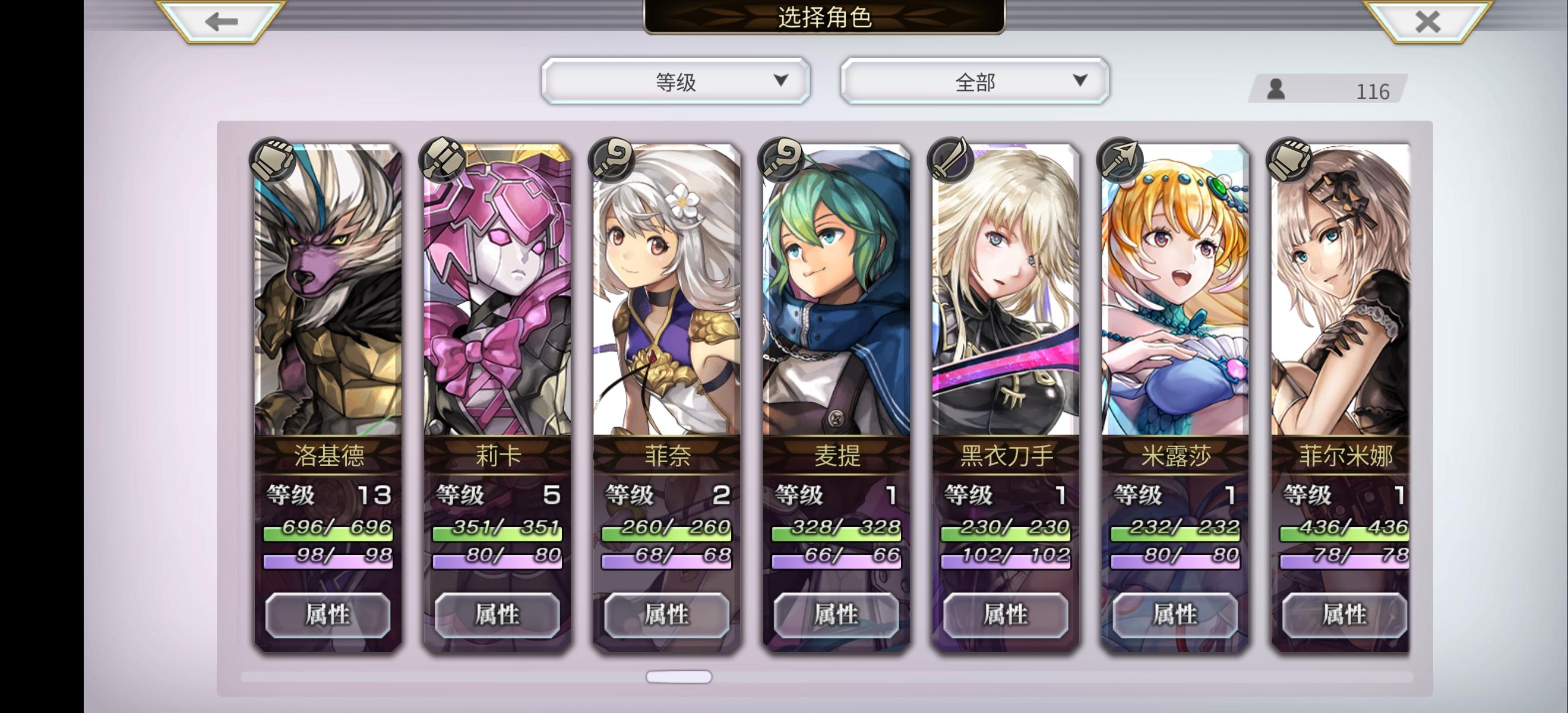This screenshot has height=713, width=1568.
Task: Show 属性 for 菲奈
Action: [667, 614]
